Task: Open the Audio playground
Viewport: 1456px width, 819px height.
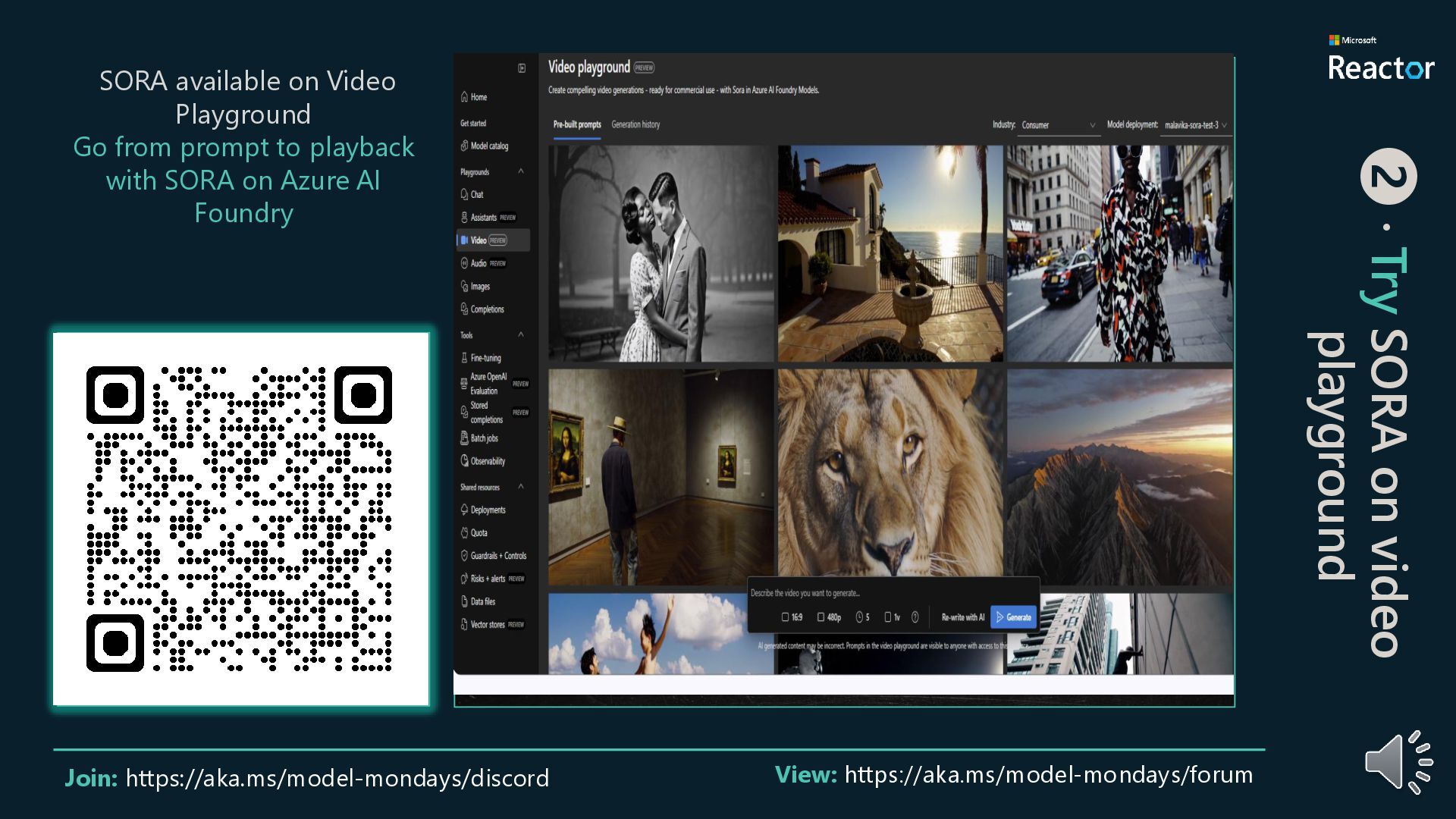Action: (483, 263)
